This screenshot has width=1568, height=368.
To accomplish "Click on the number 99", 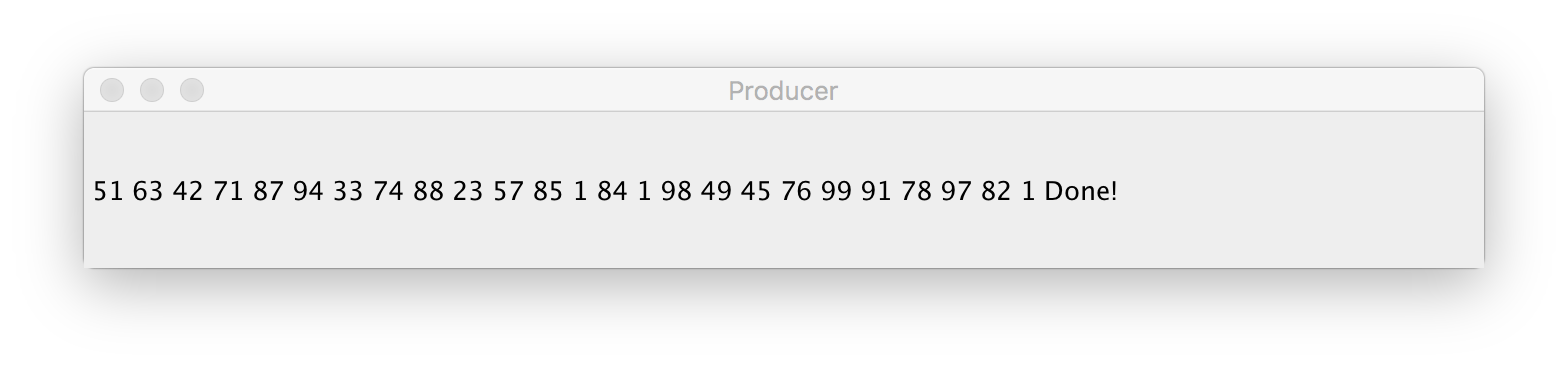I will tap(836, 191).
